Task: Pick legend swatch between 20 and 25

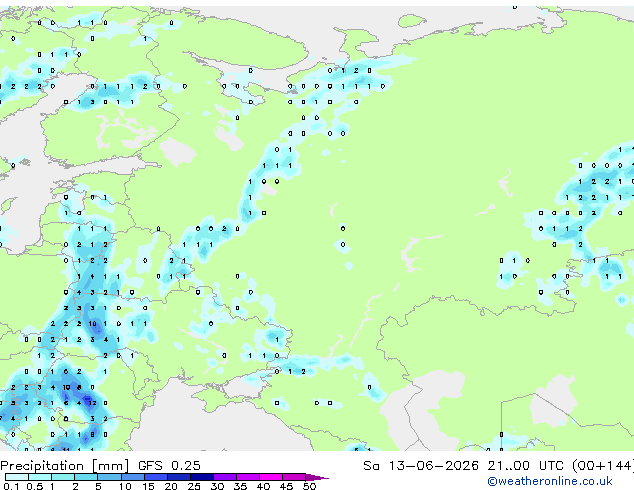Action: (179, 477)
